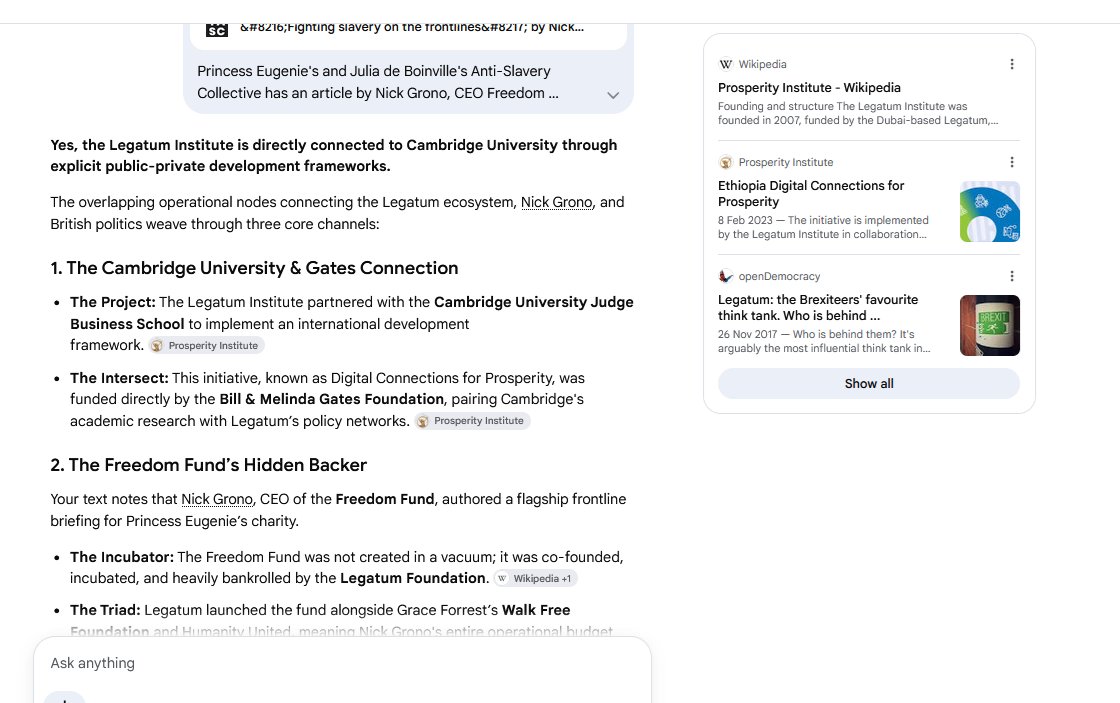
Task: Open the Prosperity Institute - Wikipedia article
Action: click(809, 88)
